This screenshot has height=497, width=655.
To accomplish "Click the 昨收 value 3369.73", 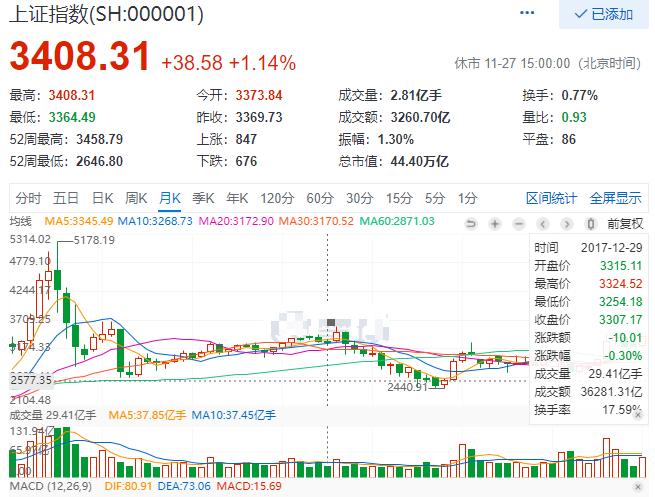I will tap(259, 117).
